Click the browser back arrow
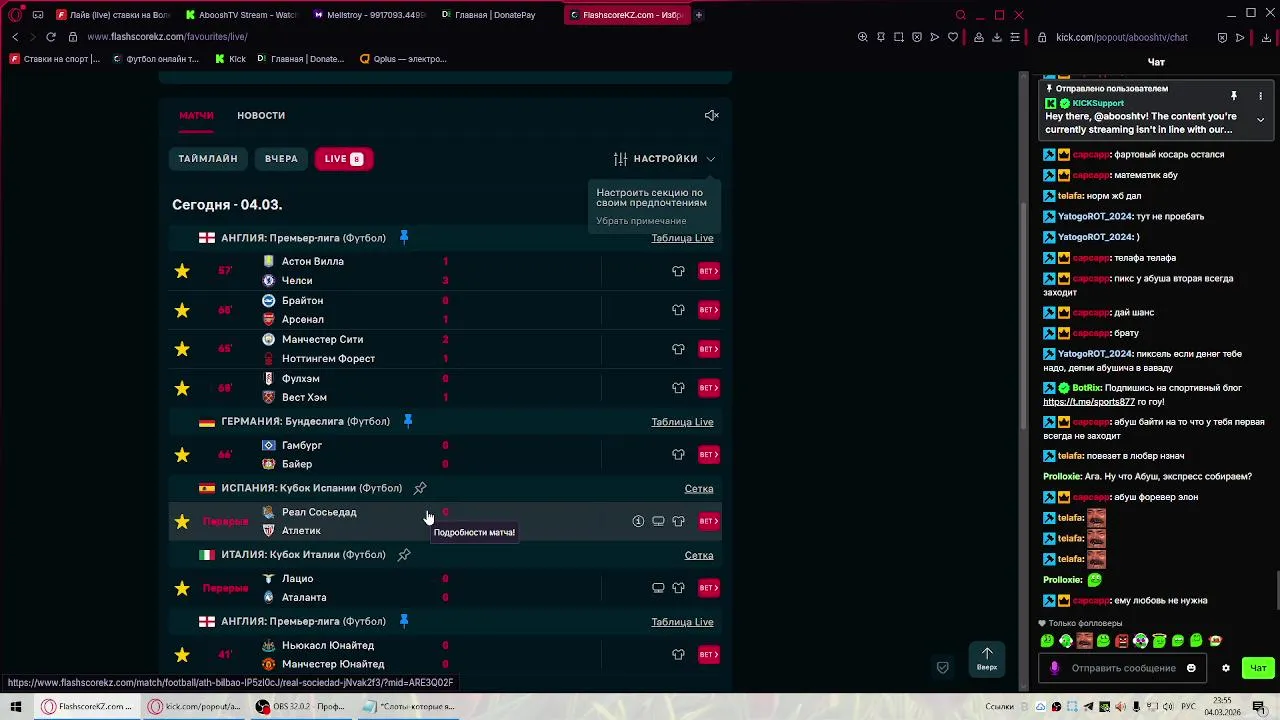Viewport: 1280px width, 720px height. [15, 37]
